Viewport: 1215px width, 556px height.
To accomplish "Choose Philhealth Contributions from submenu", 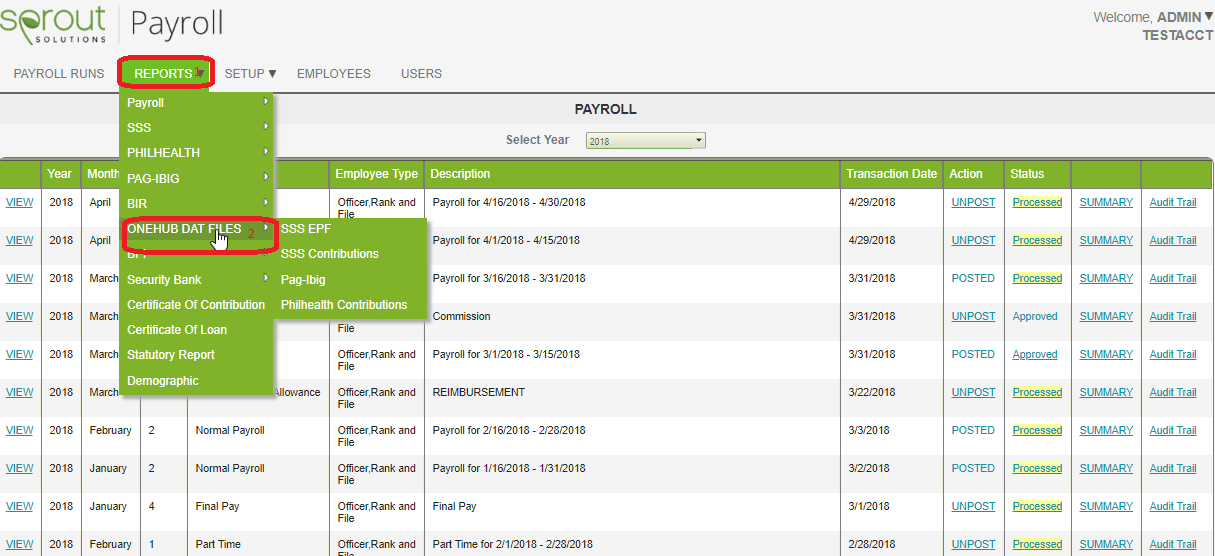I will 350,305.
